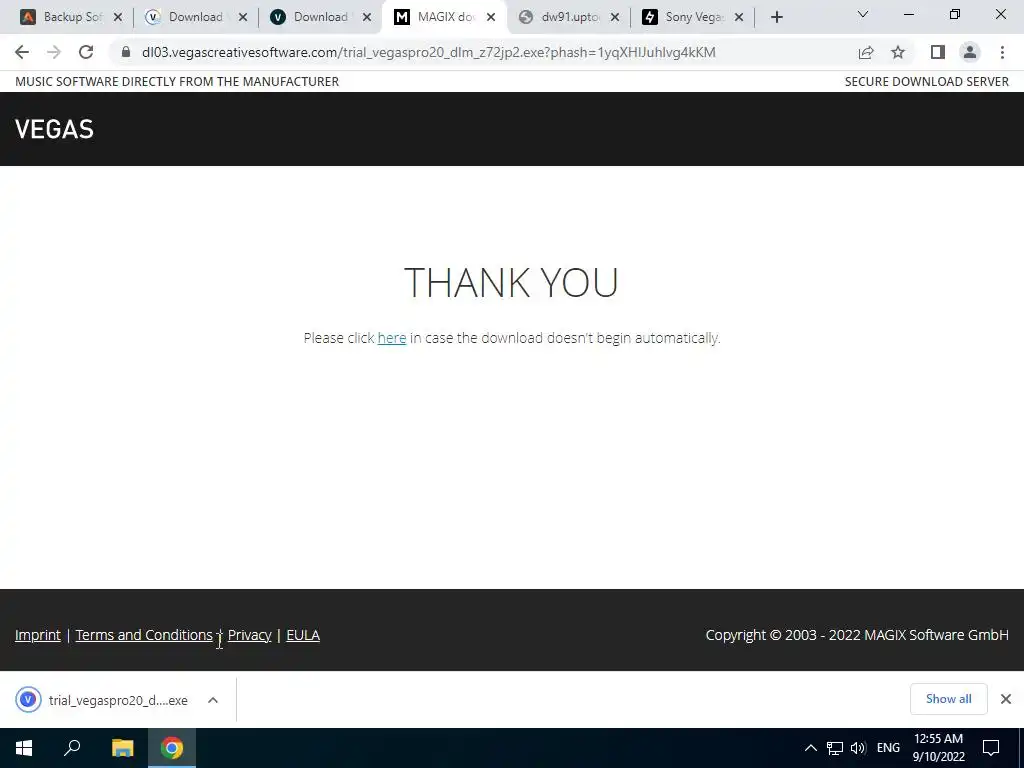Click ENG language indicator
The width and height of the screenshot is (1024, 768).
point(888,748)
